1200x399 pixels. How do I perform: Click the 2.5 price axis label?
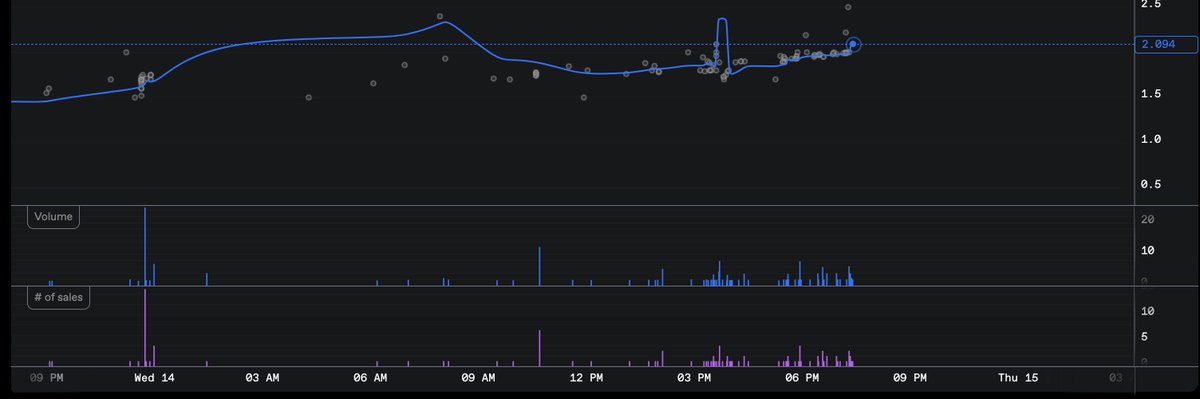[1150, 5]
